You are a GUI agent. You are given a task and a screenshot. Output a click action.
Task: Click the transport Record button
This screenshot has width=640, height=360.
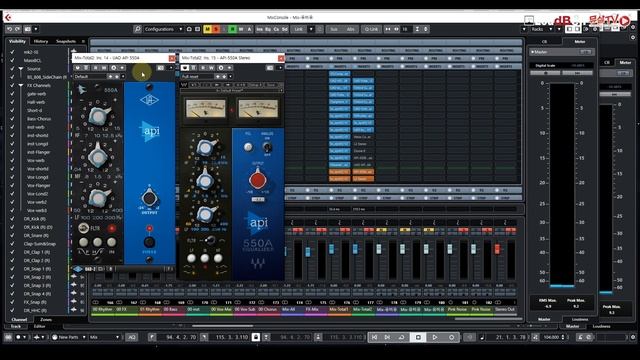coord(451,337)
